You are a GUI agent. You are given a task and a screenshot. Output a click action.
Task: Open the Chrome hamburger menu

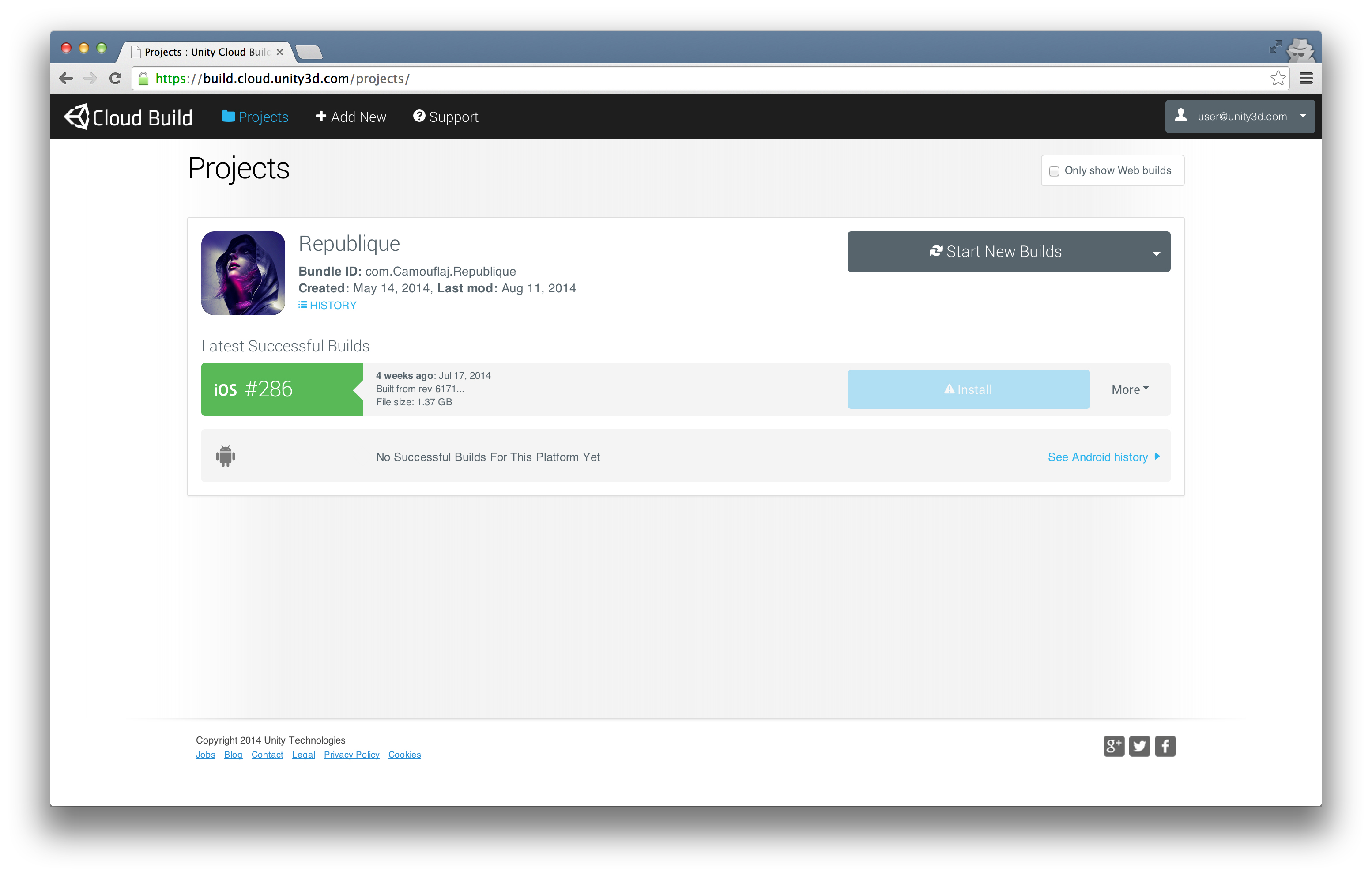click(1307, 78)
